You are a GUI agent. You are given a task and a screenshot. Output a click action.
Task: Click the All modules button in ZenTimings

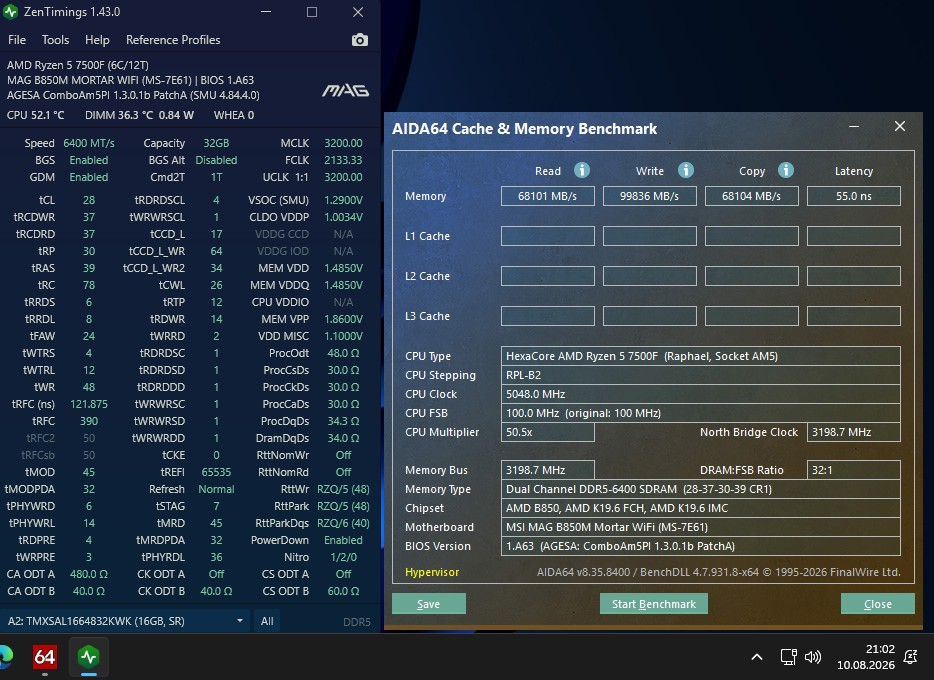267,621
